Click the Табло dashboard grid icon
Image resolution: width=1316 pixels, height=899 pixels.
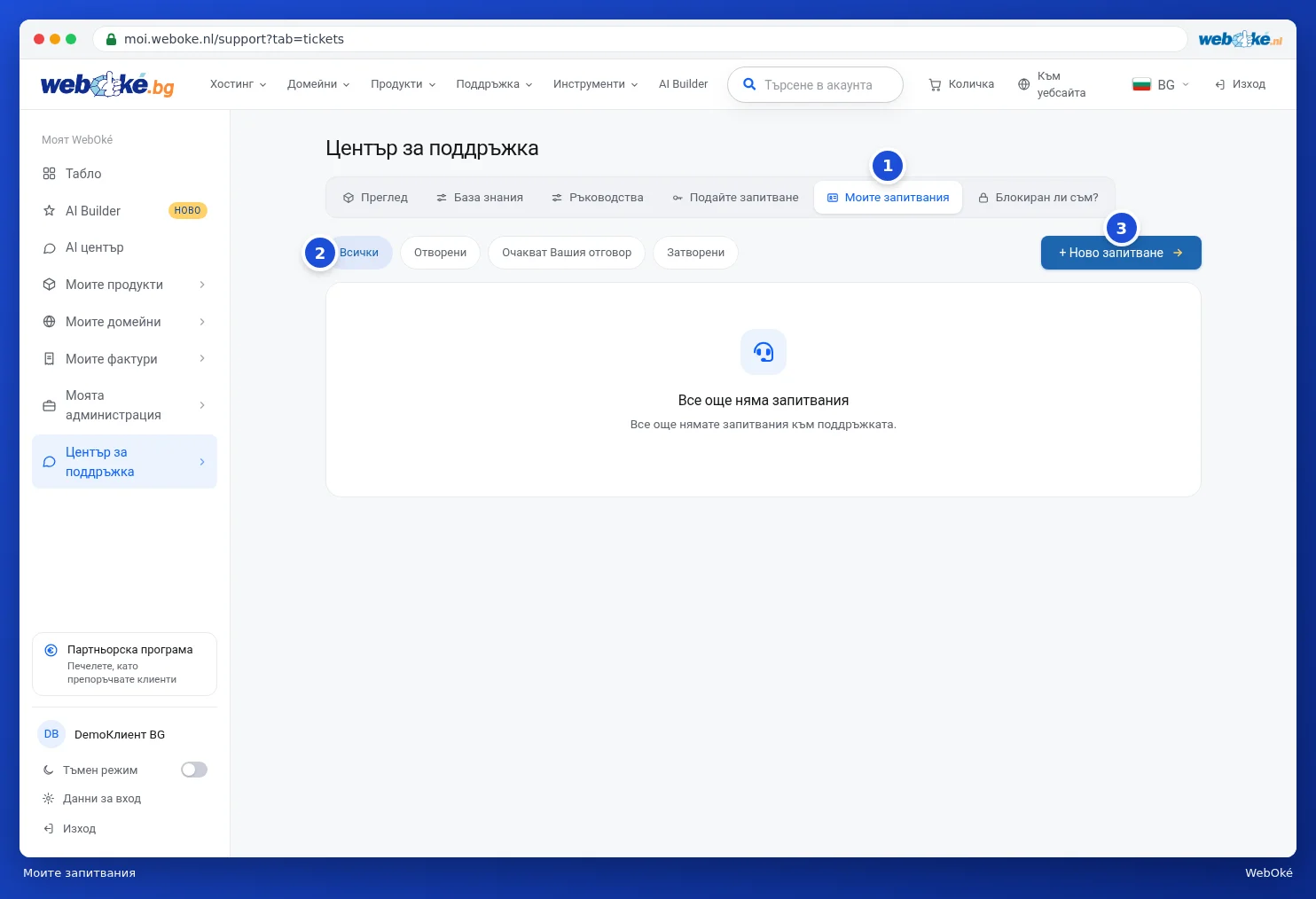tap(50, 174)
